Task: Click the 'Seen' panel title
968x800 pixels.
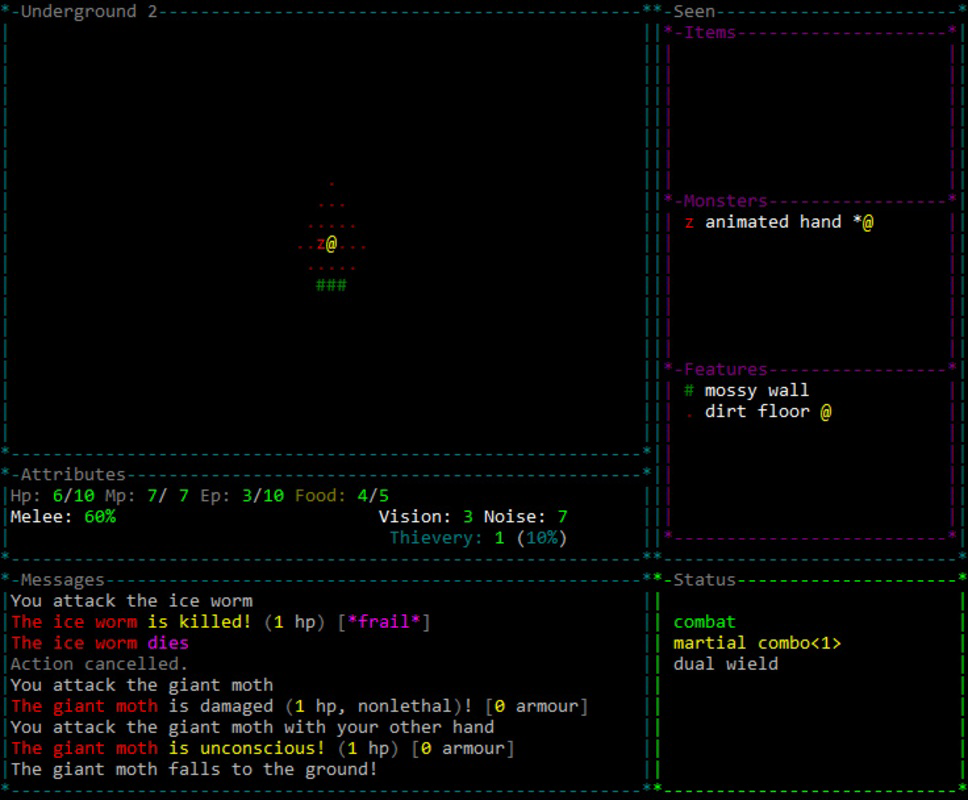Action: tap(694, 12)
